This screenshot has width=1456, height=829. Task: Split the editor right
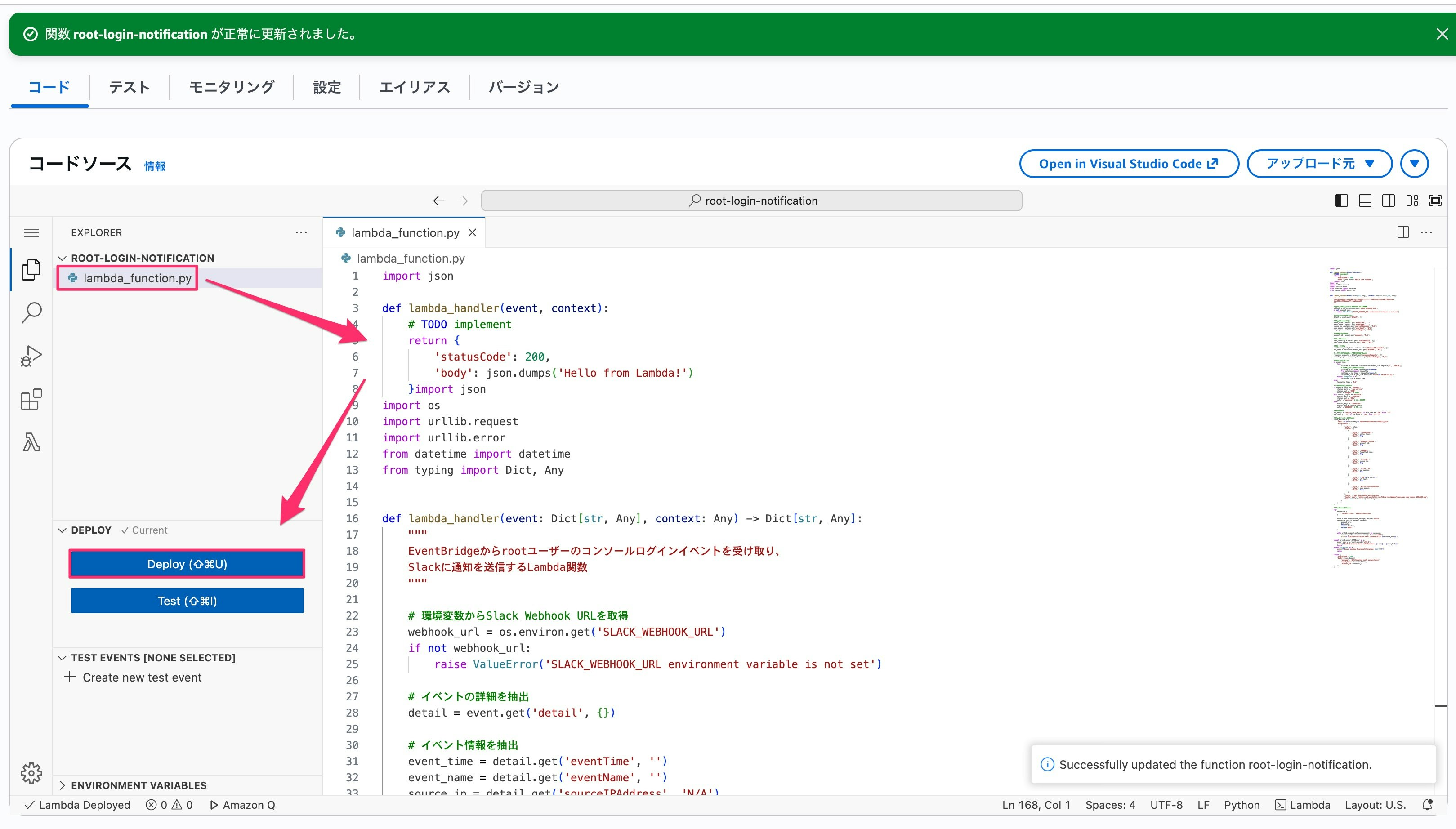[1403, 232]
